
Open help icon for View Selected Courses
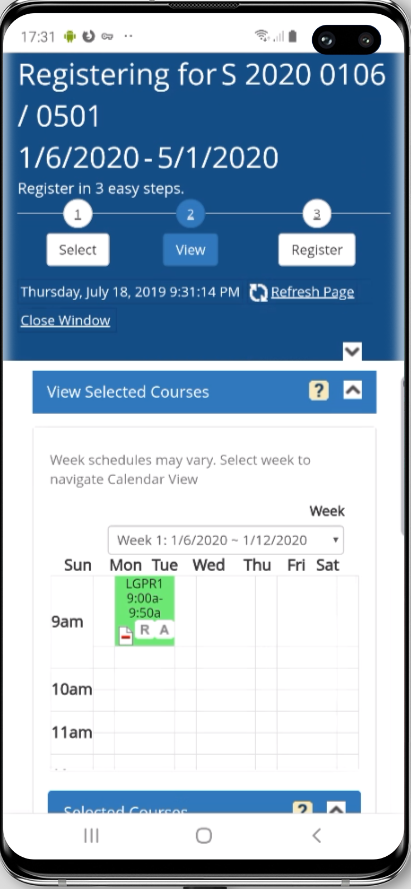319,391
